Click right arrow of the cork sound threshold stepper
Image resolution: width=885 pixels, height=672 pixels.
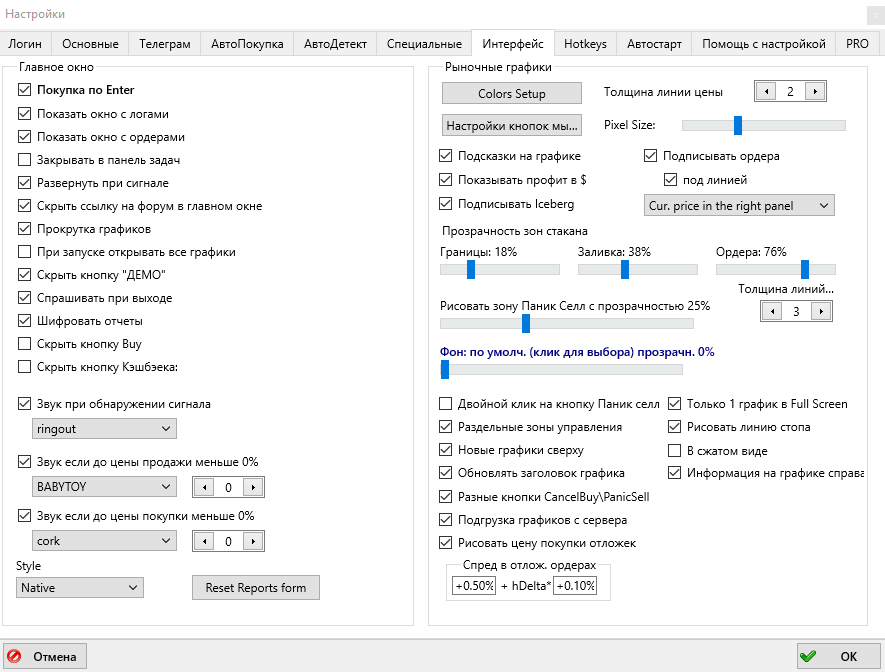click(253, 541)
